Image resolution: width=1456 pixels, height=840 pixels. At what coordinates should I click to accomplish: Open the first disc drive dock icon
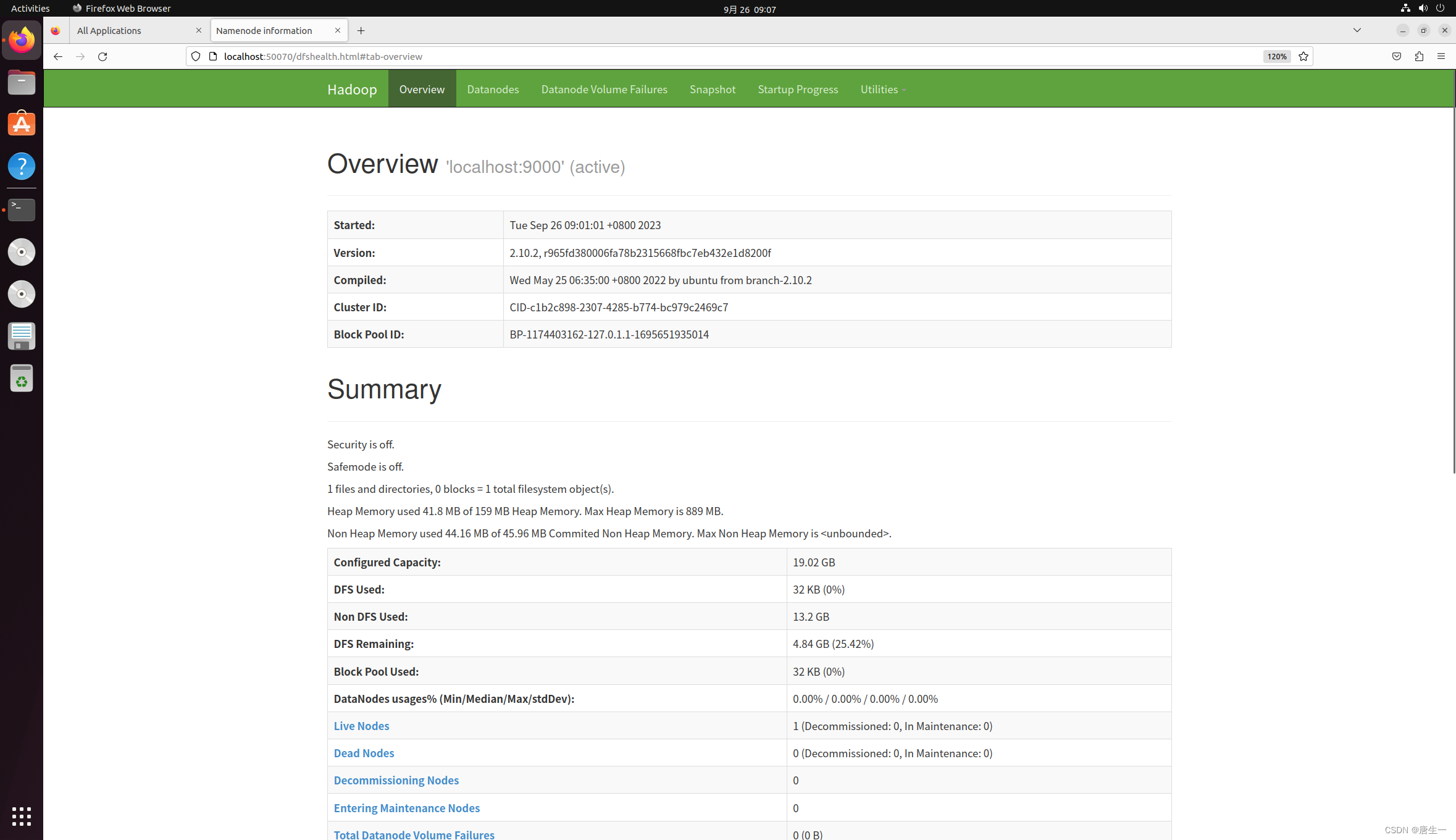(22, 252)
